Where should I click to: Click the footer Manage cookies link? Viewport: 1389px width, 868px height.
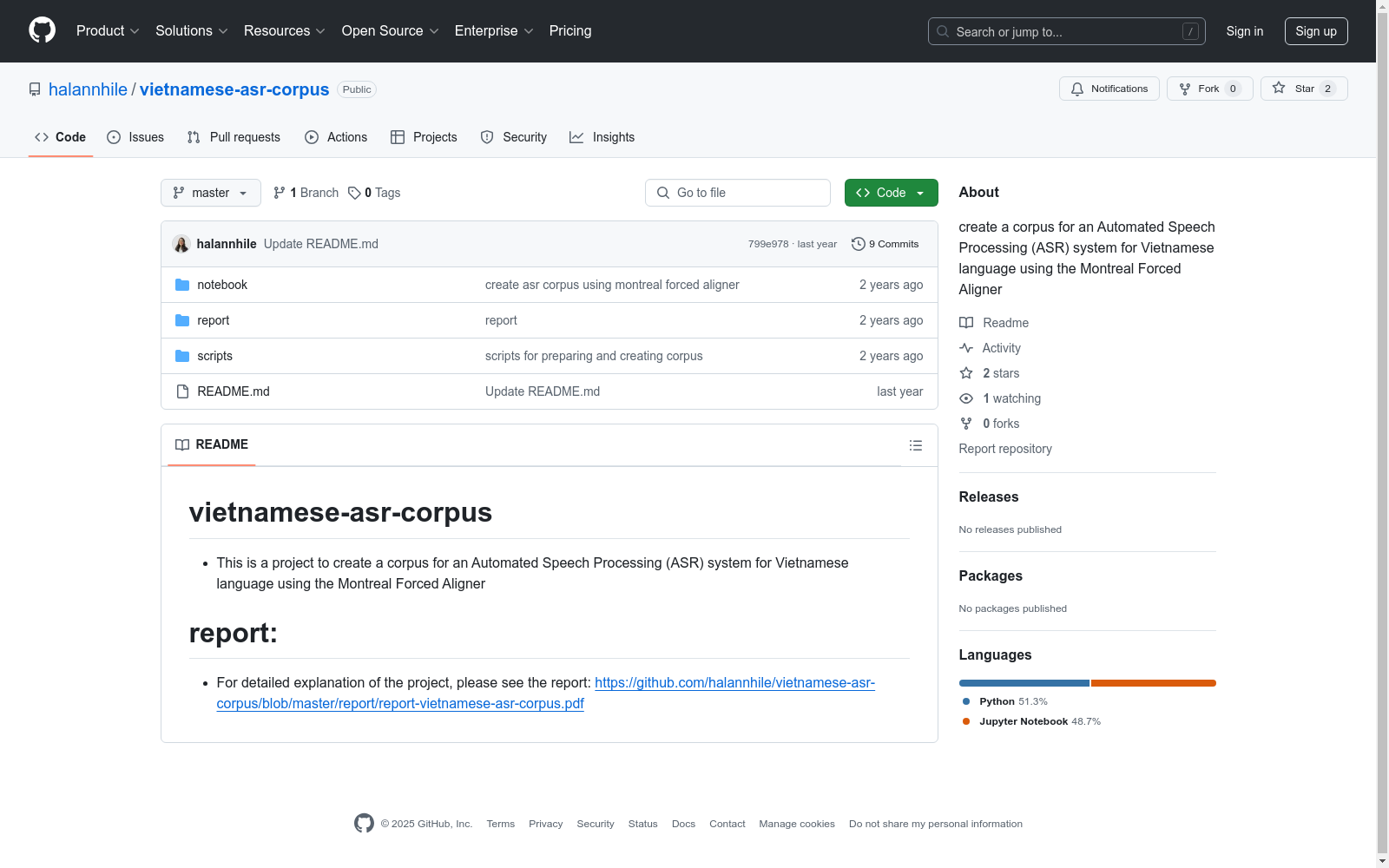coord(797,824)
